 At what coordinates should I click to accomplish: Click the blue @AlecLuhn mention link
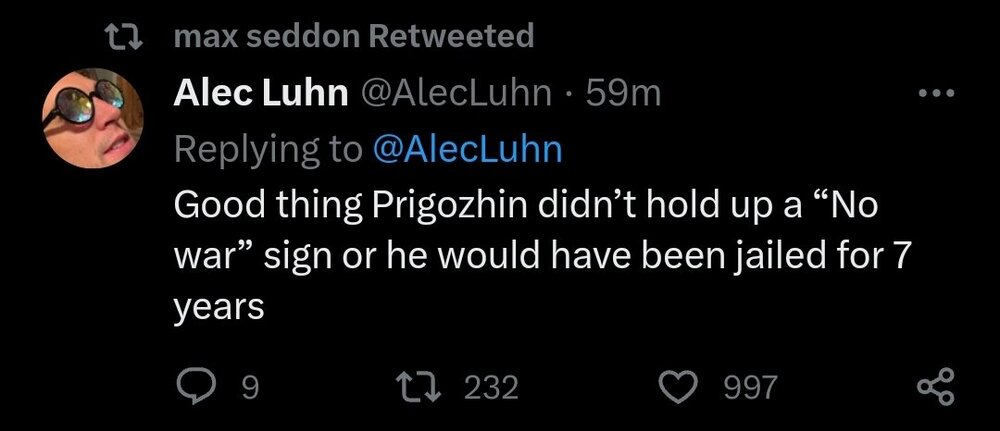(467, 150)
